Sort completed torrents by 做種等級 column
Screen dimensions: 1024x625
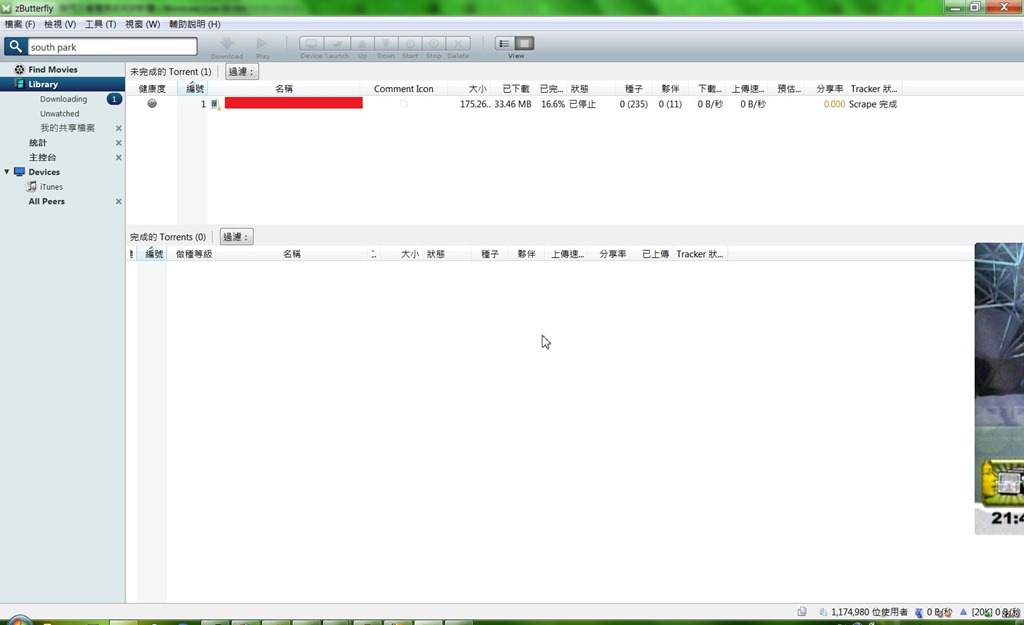pos(194,254)
